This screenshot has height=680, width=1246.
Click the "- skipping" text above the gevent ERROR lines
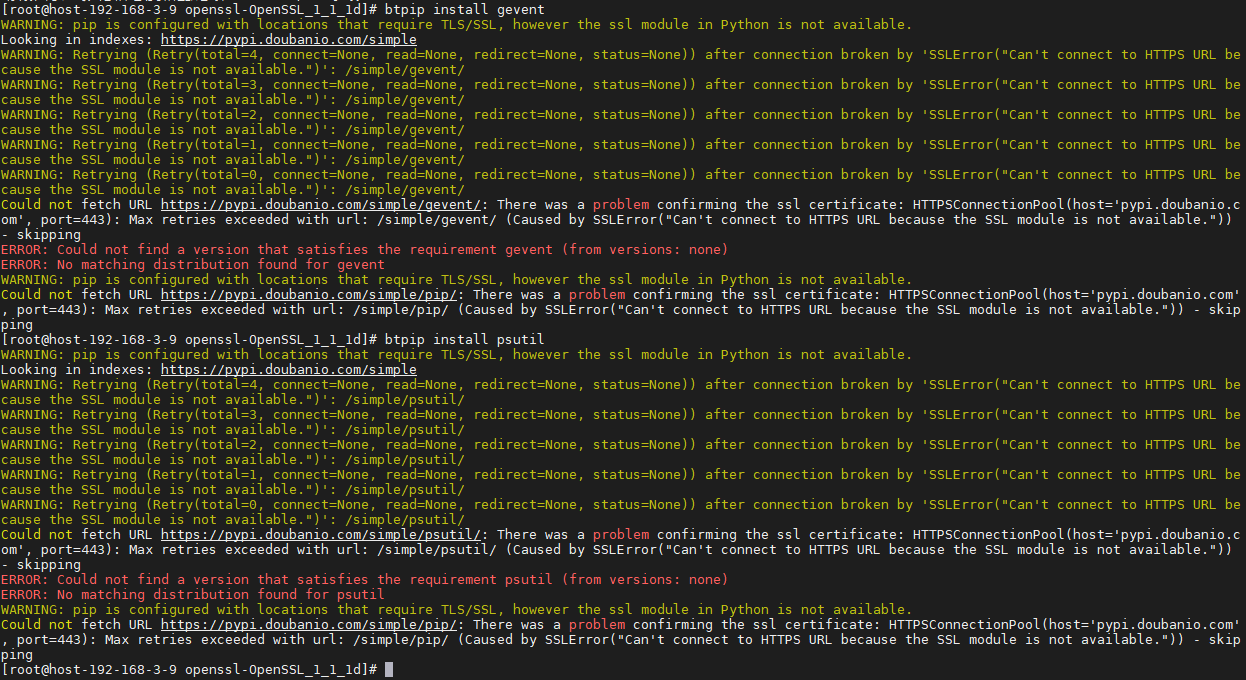pos(41,235)
